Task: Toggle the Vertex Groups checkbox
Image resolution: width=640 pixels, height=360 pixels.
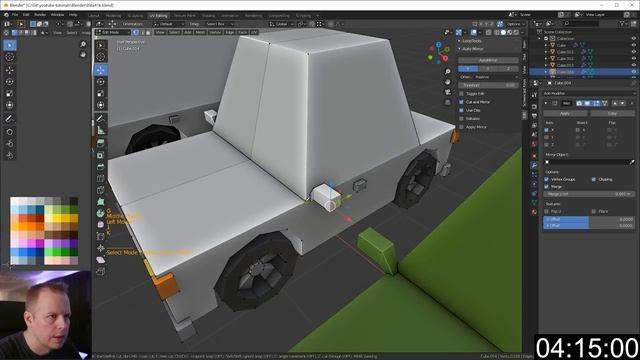Action: pos(547,179)
